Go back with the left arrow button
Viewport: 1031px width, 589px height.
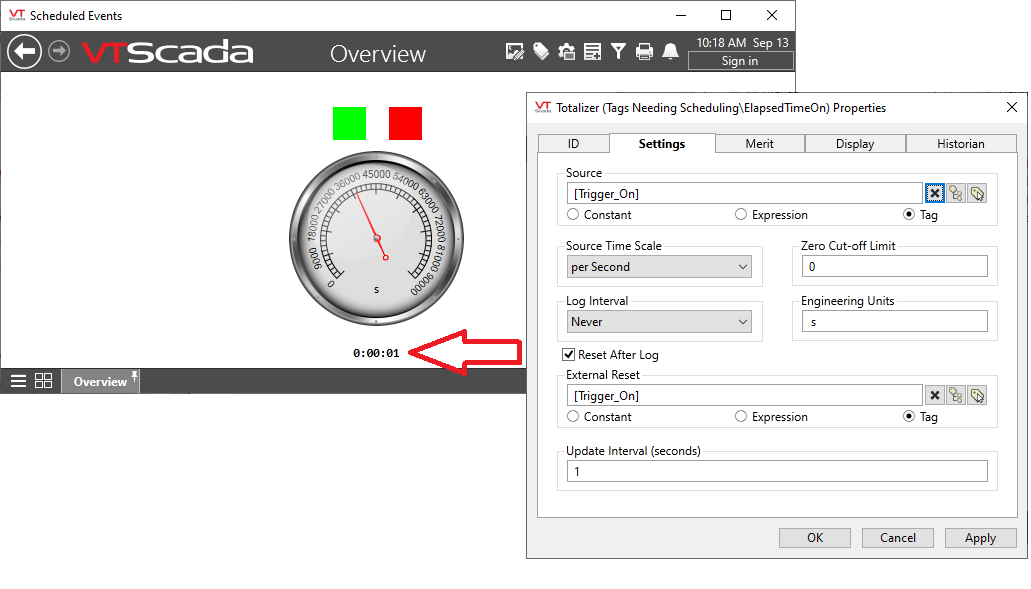tap(25, 51)
